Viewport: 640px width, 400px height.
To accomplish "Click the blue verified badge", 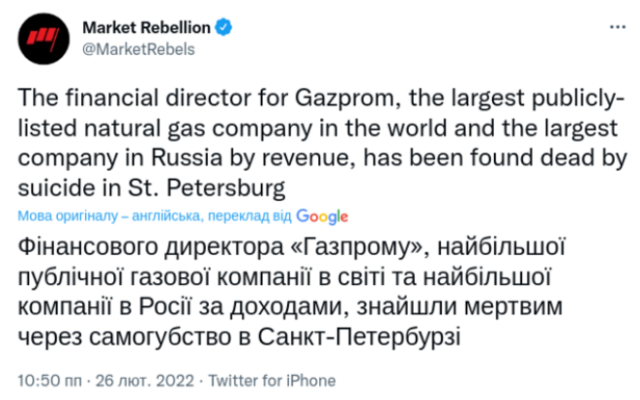I will (x=224, y=31).
